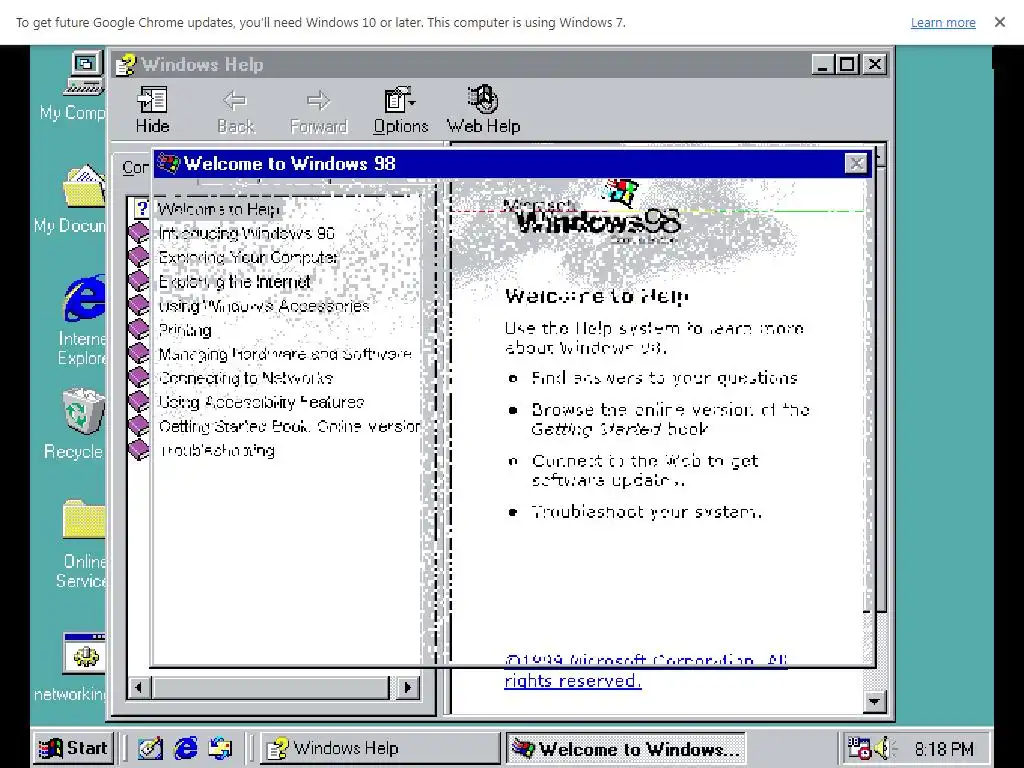
Task: Click the question mark icon beside Welcome to Help
Action: click(142, 209)
